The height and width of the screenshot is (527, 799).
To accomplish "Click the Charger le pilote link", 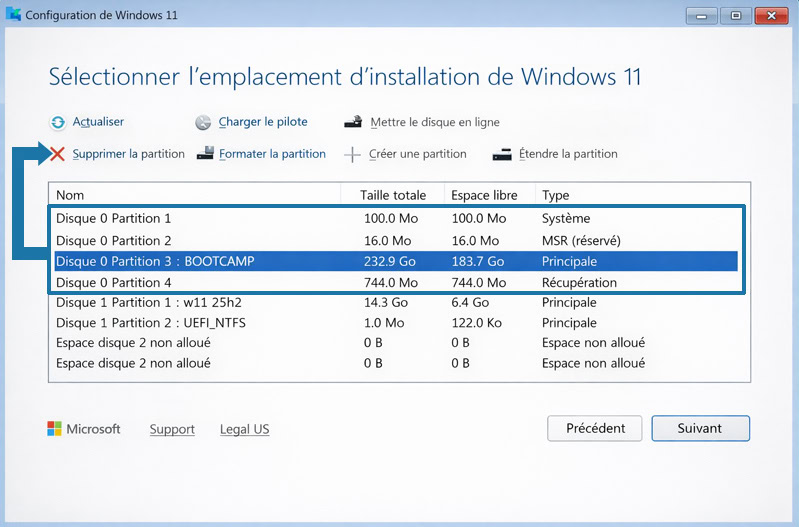I will (263, 122).
